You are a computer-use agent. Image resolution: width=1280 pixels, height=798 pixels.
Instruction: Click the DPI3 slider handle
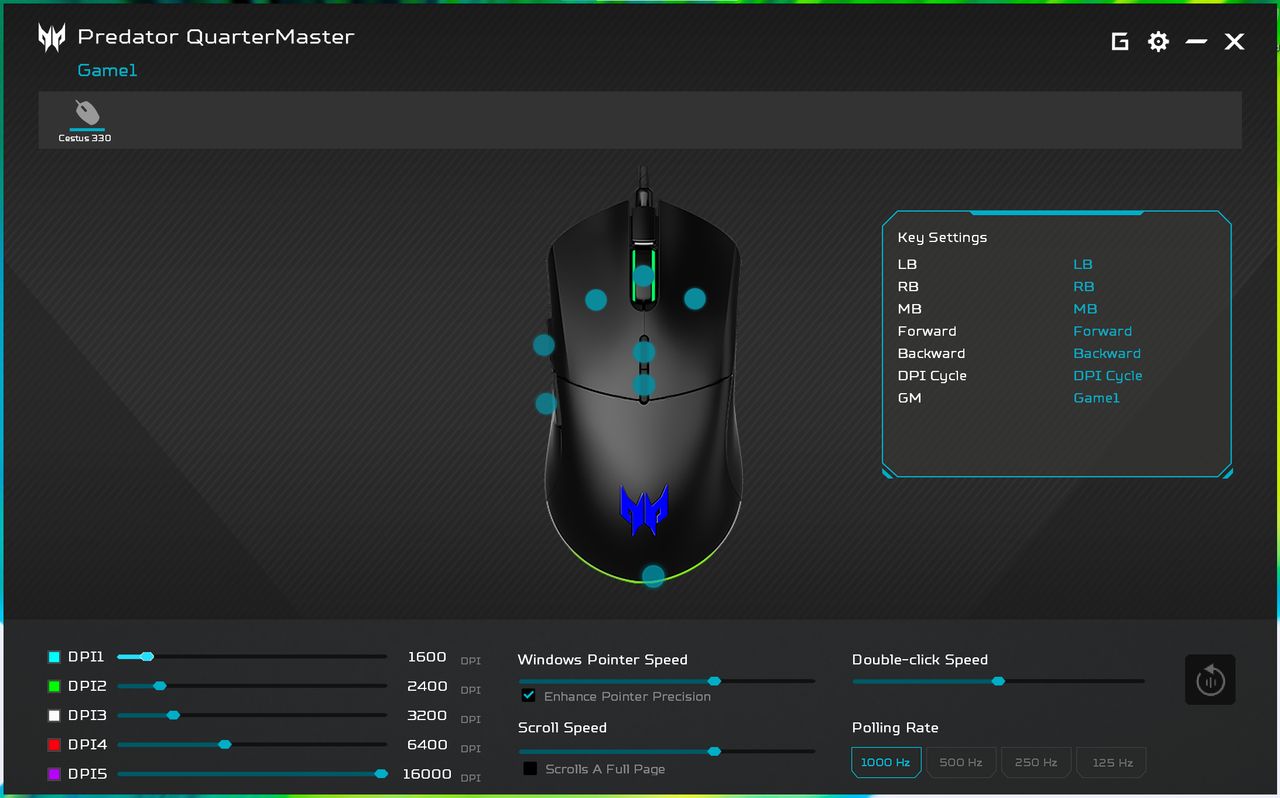tap(173, 715)
